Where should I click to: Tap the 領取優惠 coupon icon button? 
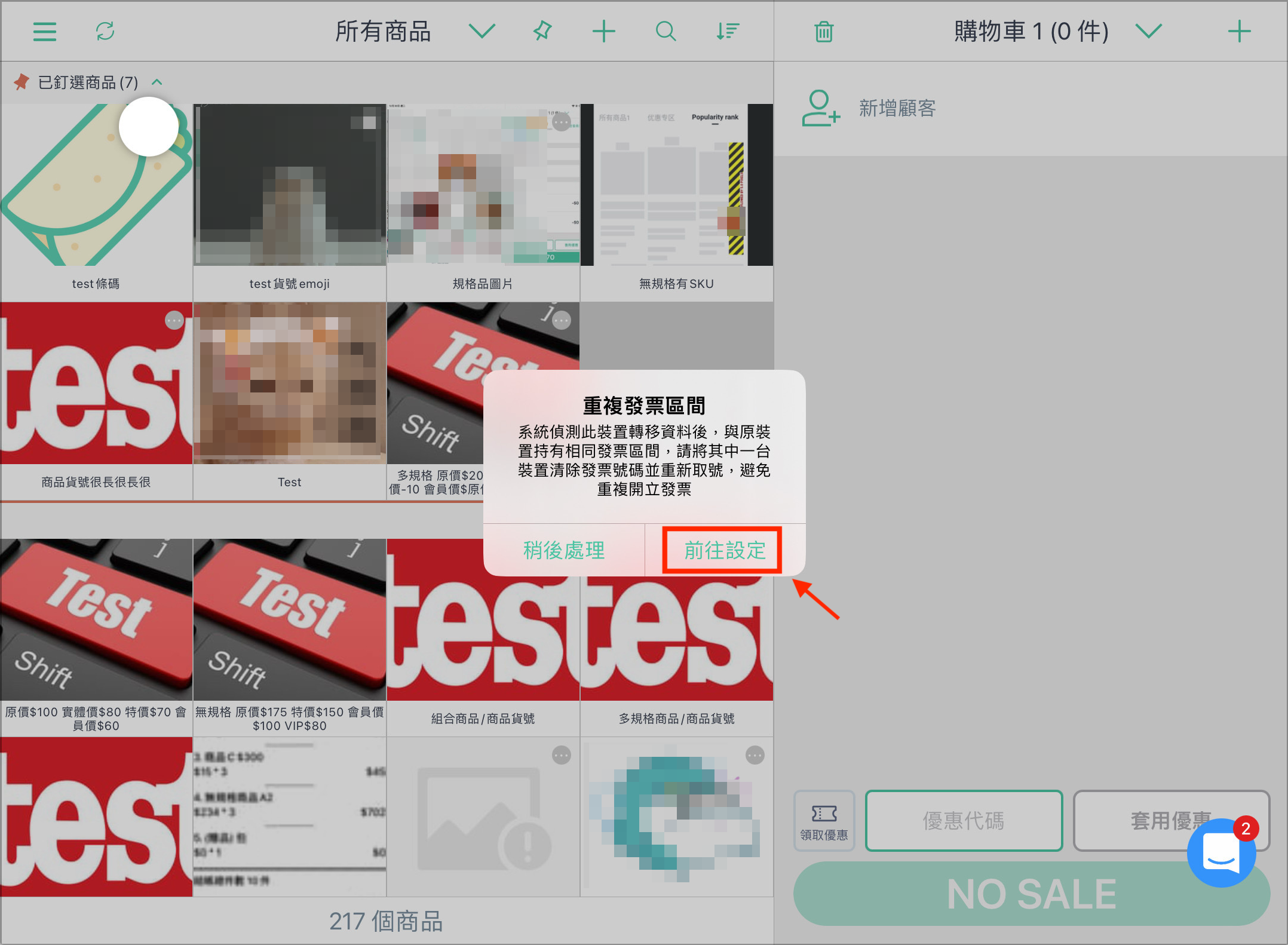[824, 821]
